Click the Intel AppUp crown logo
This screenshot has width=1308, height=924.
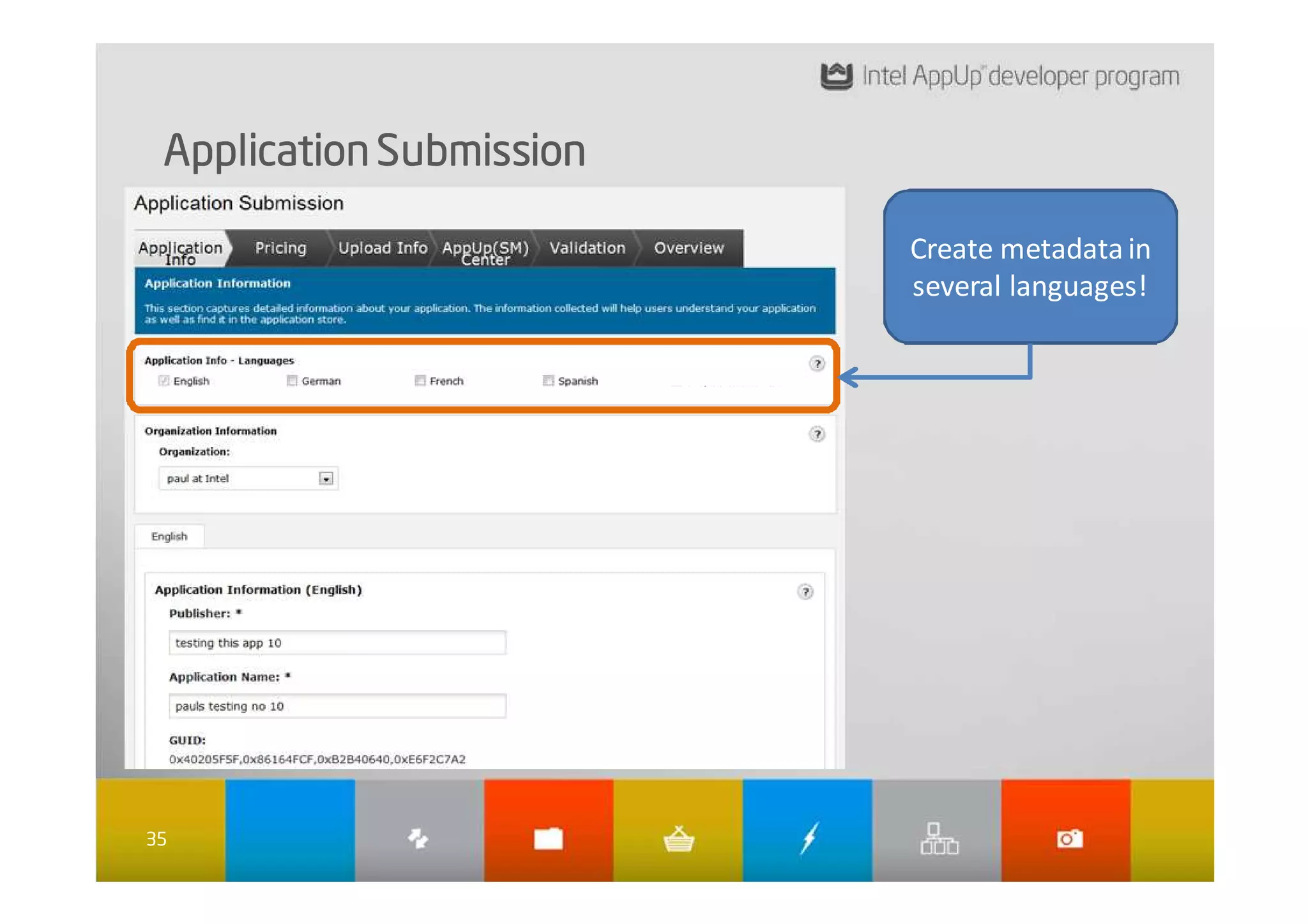pos(837,76)
